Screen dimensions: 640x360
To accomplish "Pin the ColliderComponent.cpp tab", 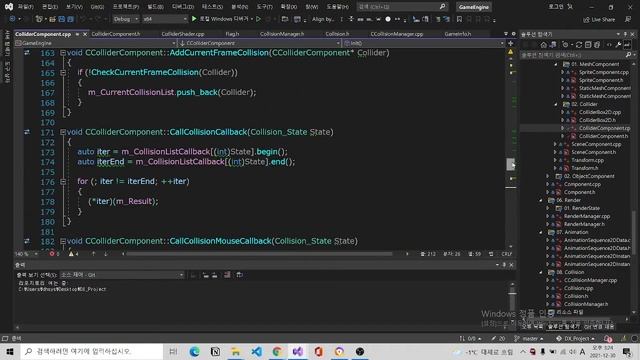I will pos(77,34).
